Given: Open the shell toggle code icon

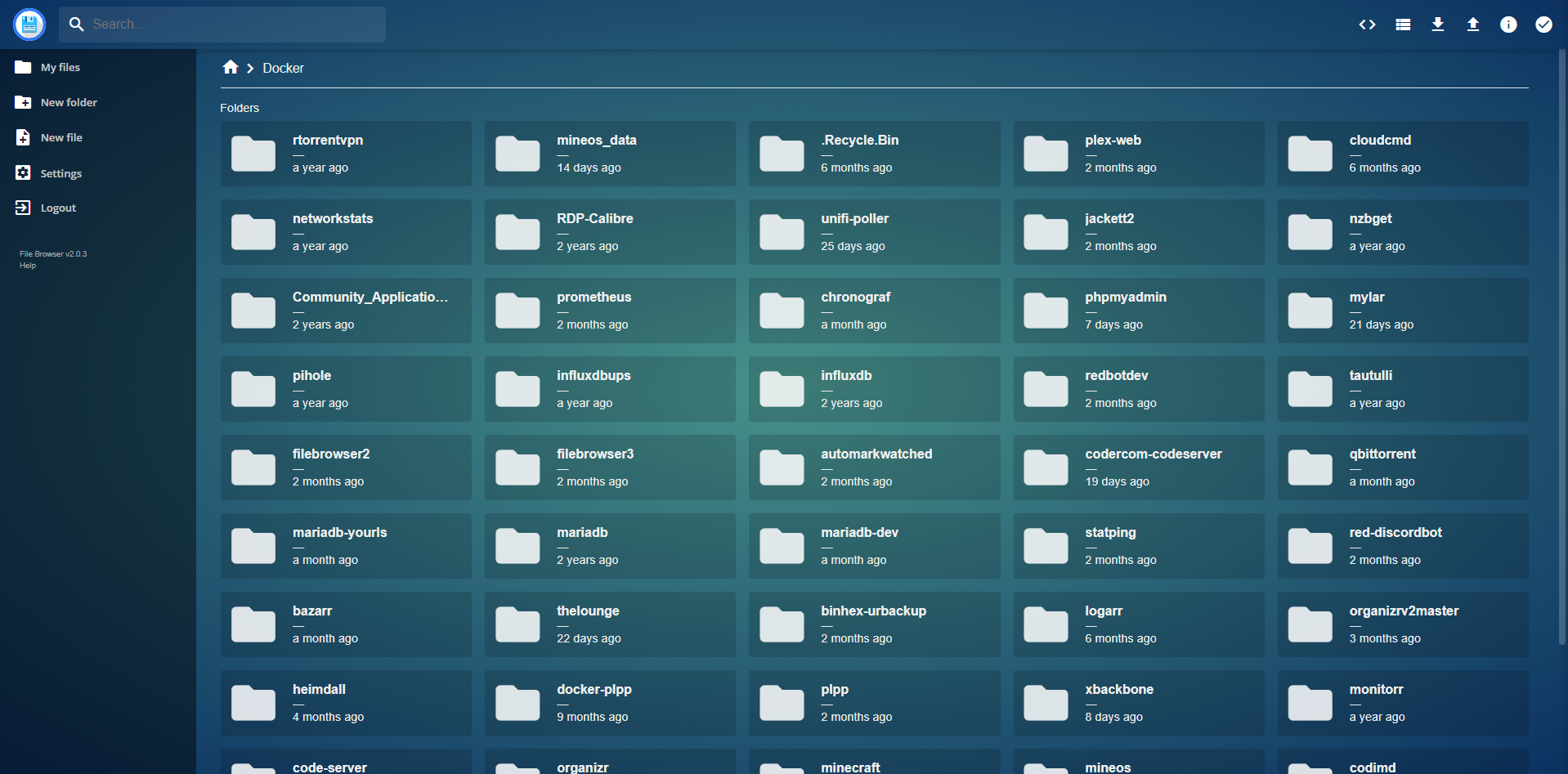Looking at the screenshot, I should tap(1367, 25).
